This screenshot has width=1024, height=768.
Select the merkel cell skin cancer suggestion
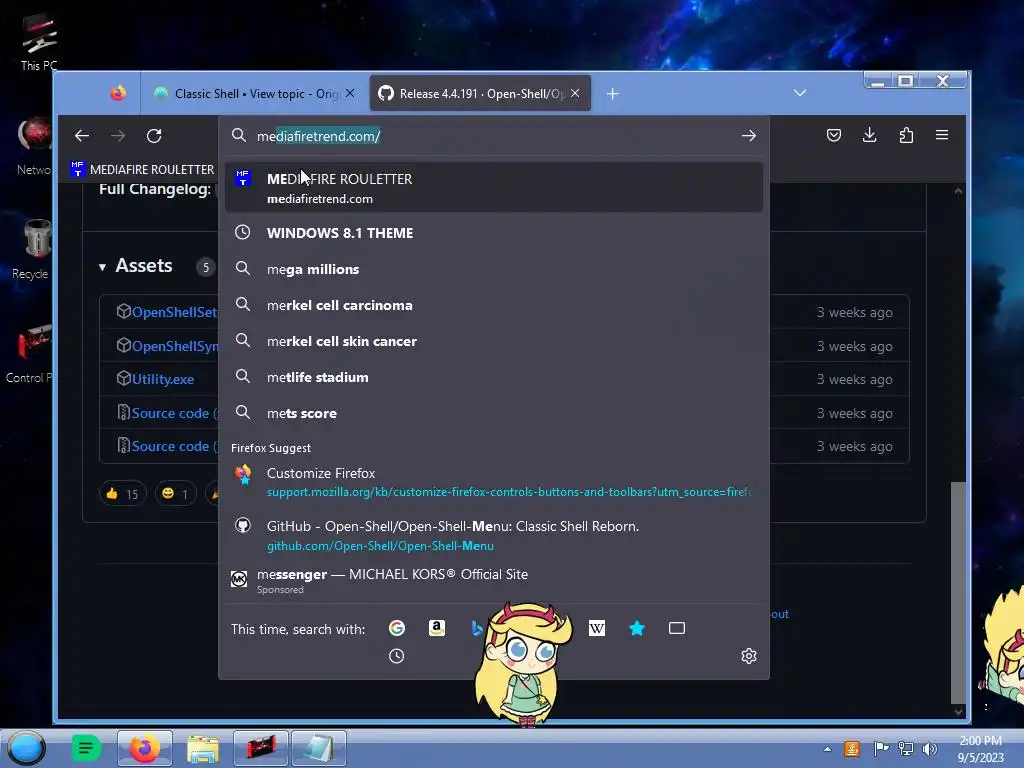pos(494,341)
